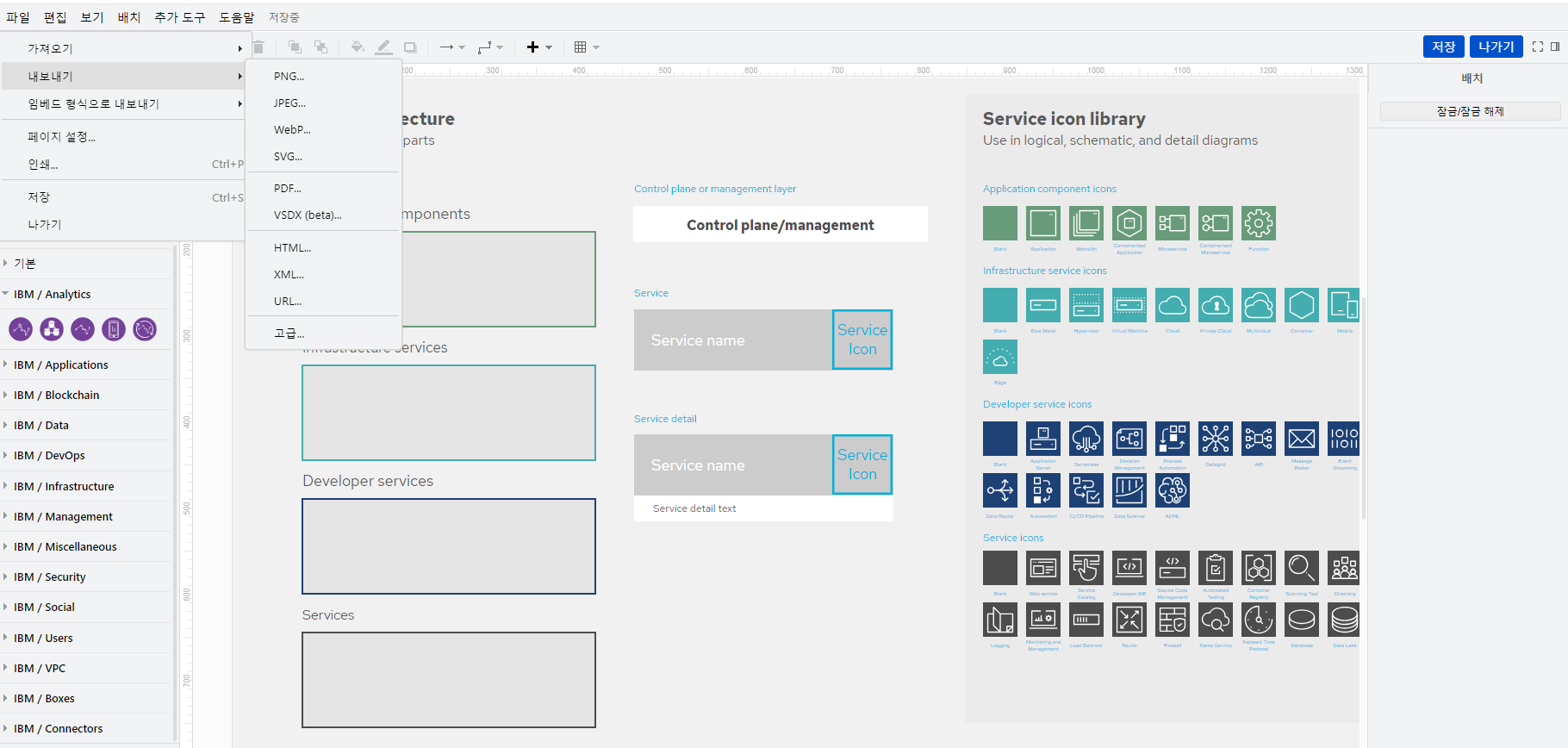This screenshot has height=748, width=1568.
Task: Select the Developer IDE icon
Action: click(x=1129, y=568)
